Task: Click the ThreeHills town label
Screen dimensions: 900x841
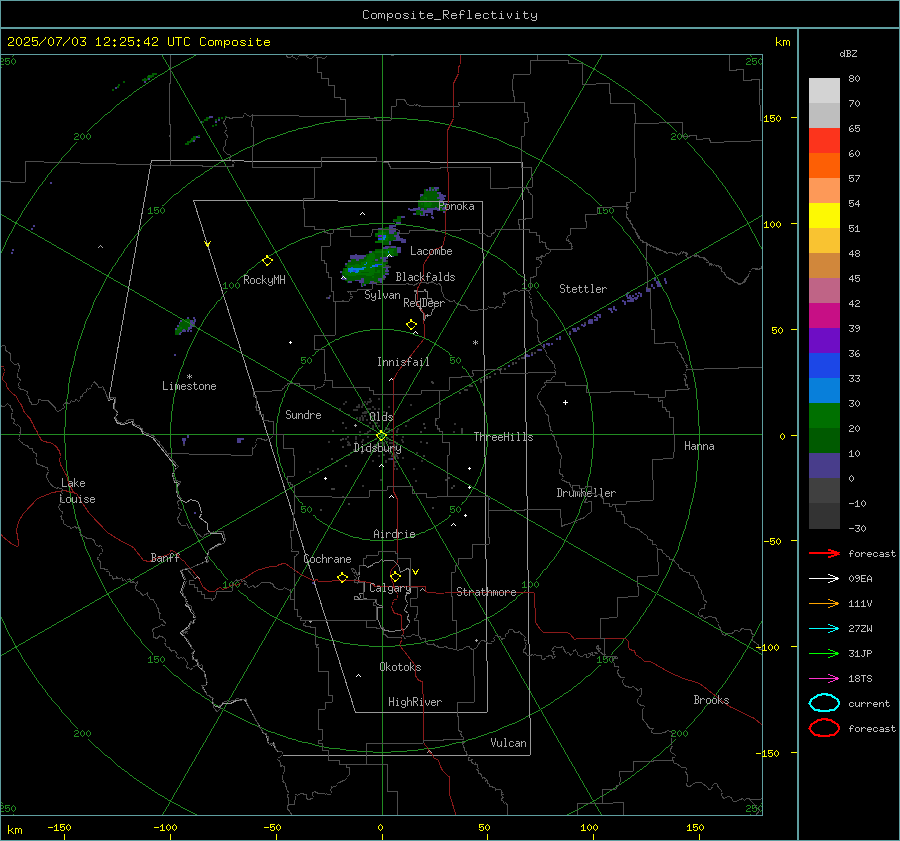Action: point(503,437)
